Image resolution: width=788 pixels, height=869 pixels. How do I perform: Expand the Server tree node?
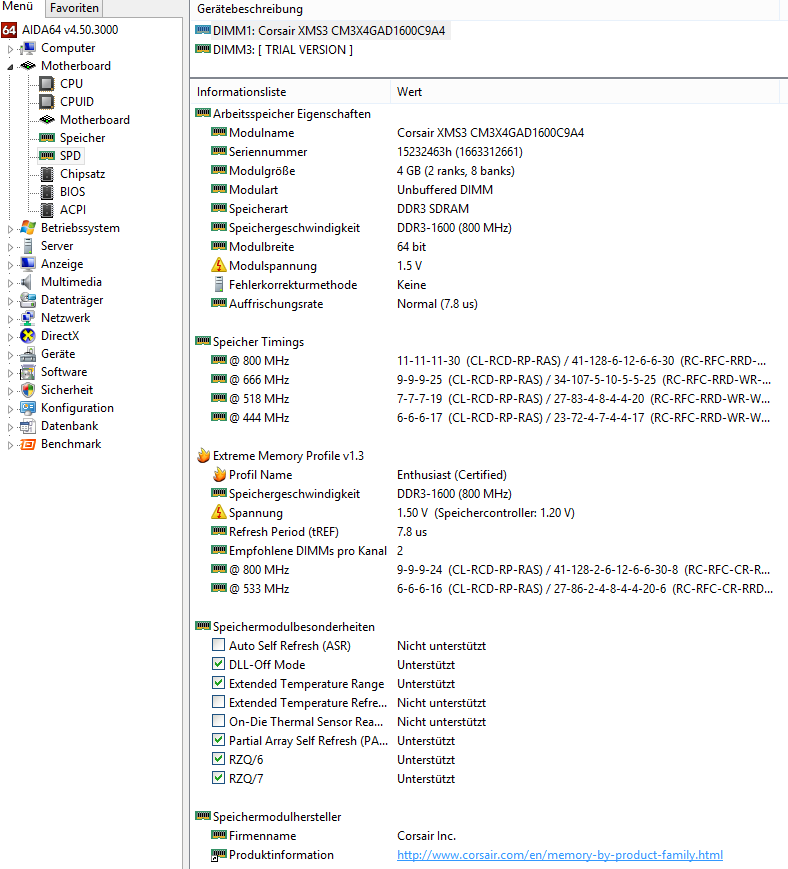tap(10, 247)
